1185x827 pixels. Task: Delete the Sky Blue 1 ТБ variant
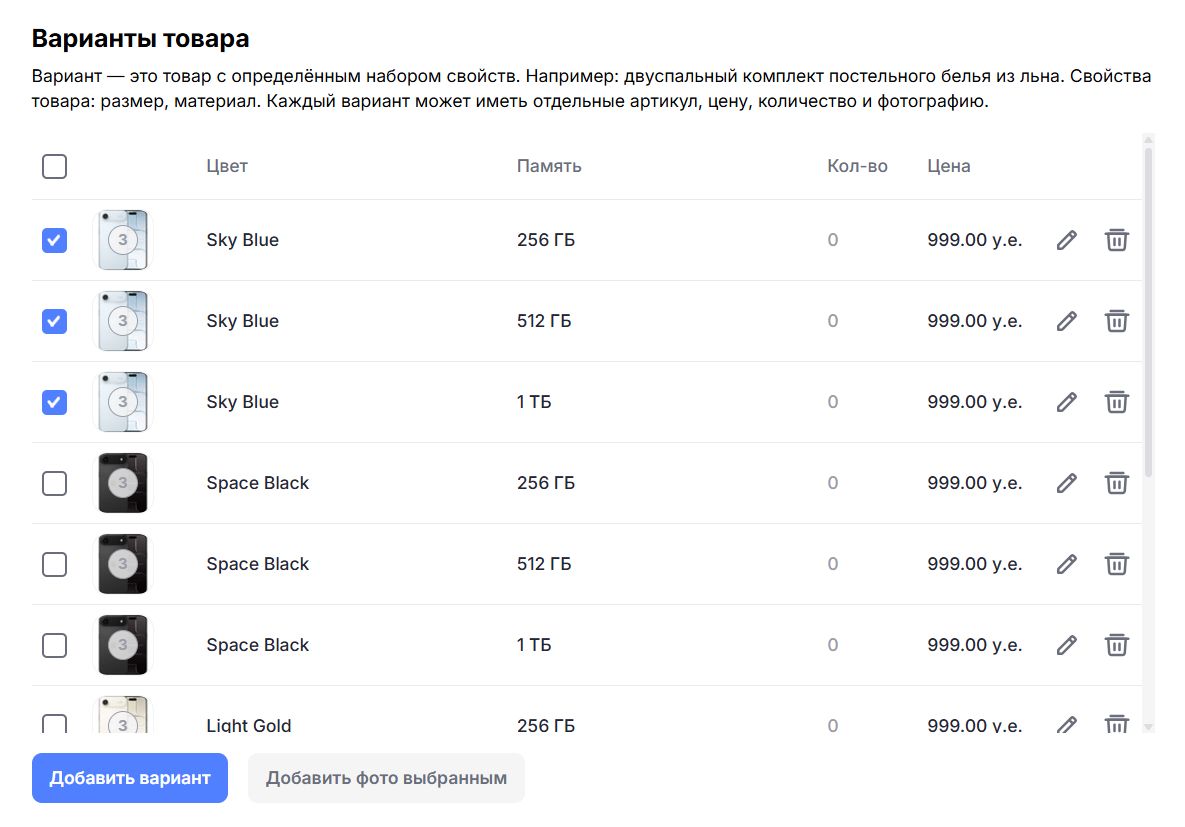pos(1116,402)
